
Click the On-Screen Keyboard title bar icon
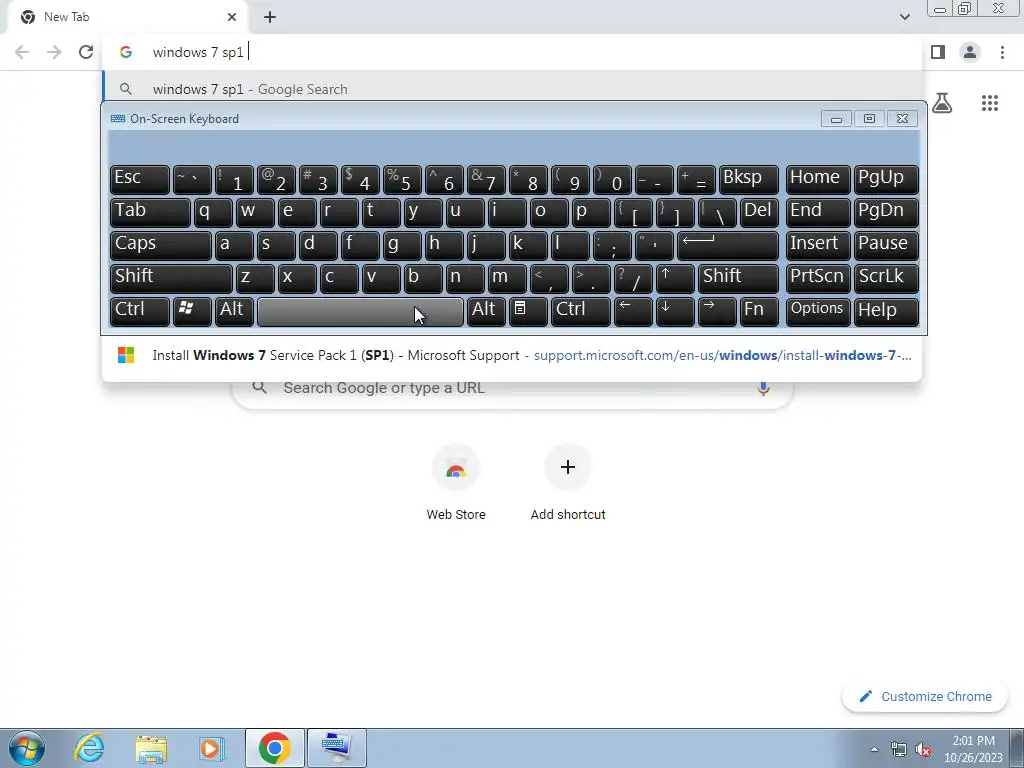[x=118, y=119]
